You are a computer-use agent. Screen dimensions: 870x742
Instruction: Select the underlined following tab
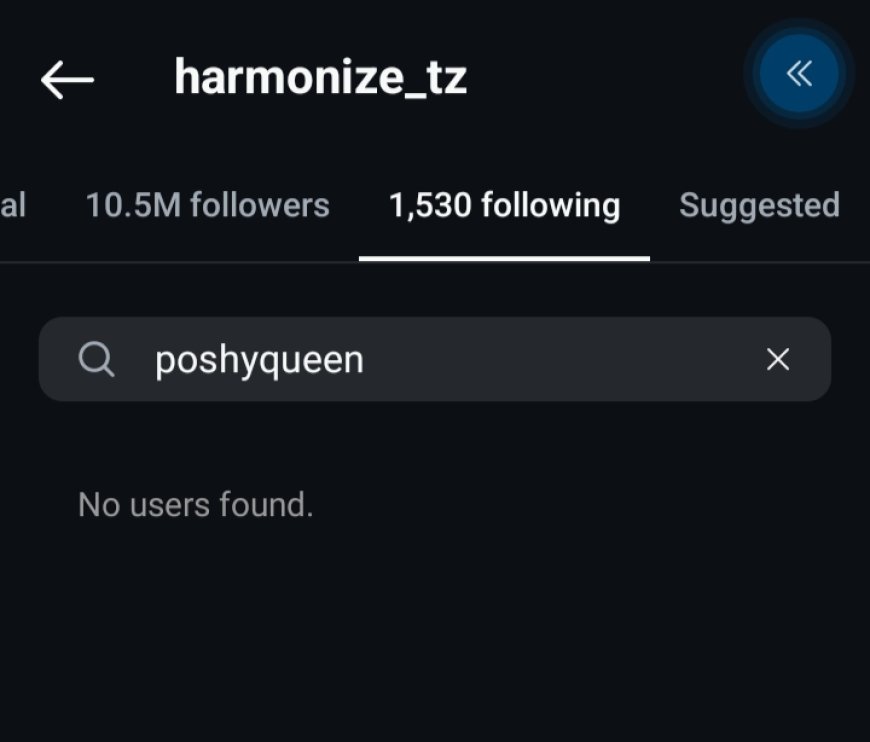click(x=504, y=206)
